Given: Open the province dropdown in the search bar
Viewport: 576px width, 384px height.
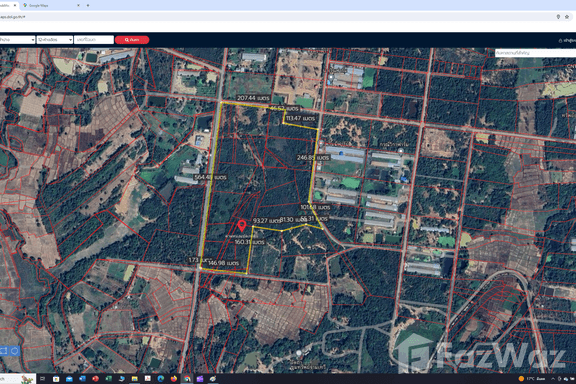Looking at the screenshot, I should point(17,40).
